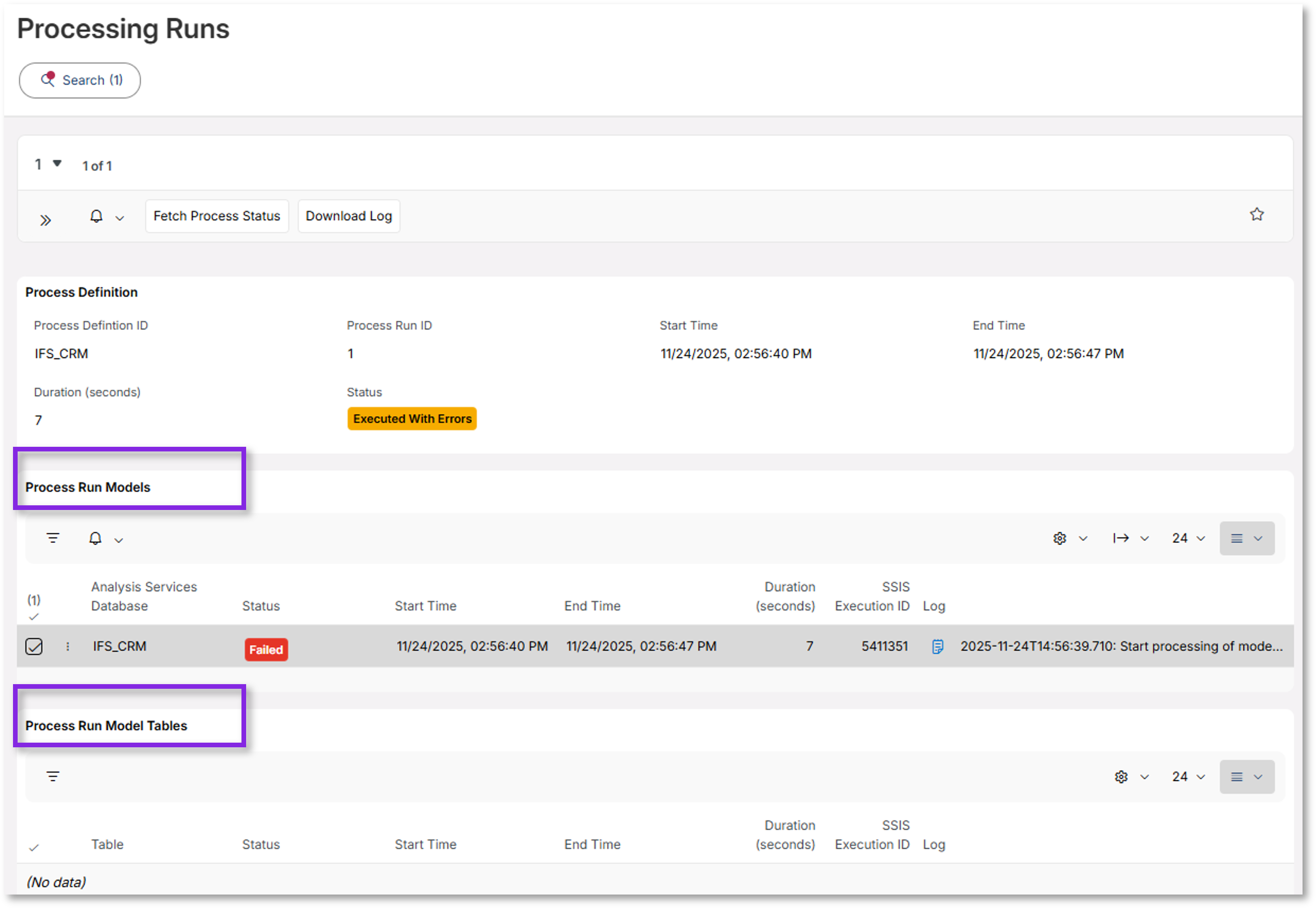This screenshot has width=1316, height=908.
Task: Open log document icon in IFS_CRM row
Action: tap(937, 647)
